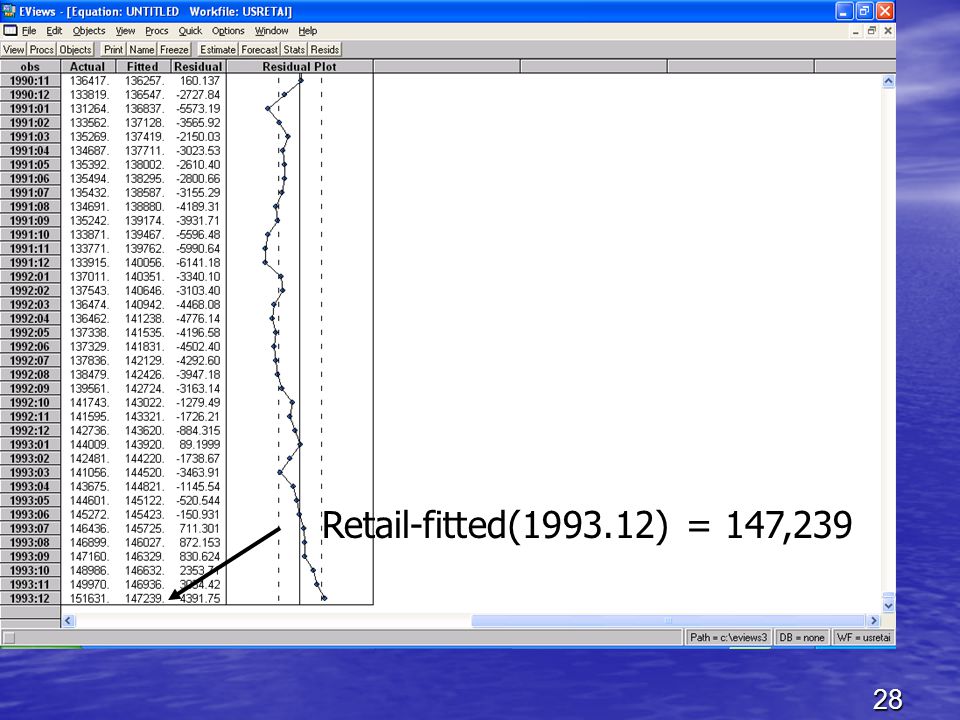Click the horizontal scrollbar left arrow
Viewport: 960px width, 720px height.
coord(68,621)
